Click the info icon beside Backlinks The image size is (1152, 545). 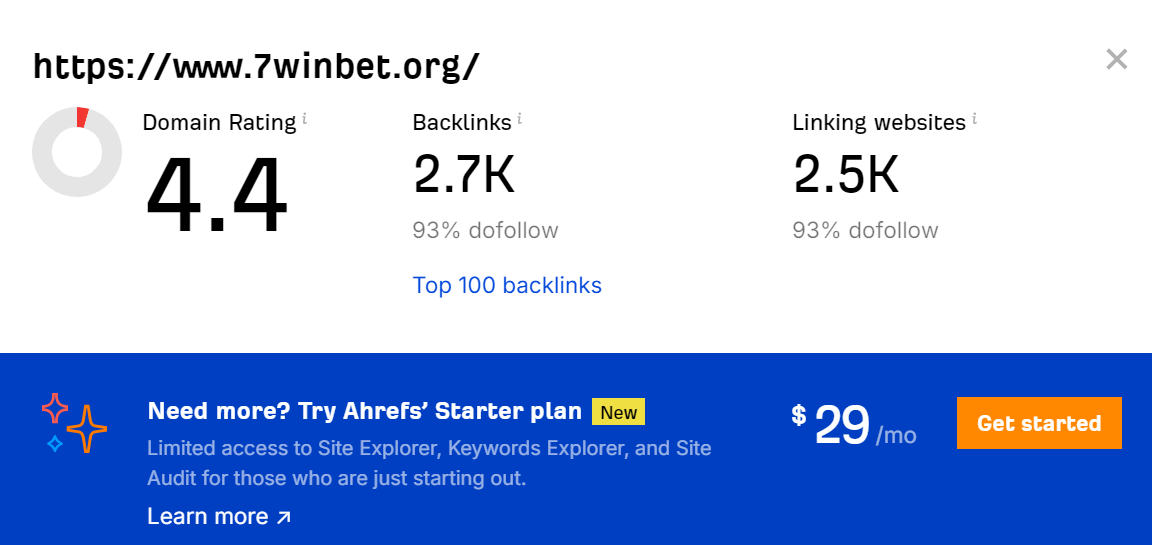point(520,119)
